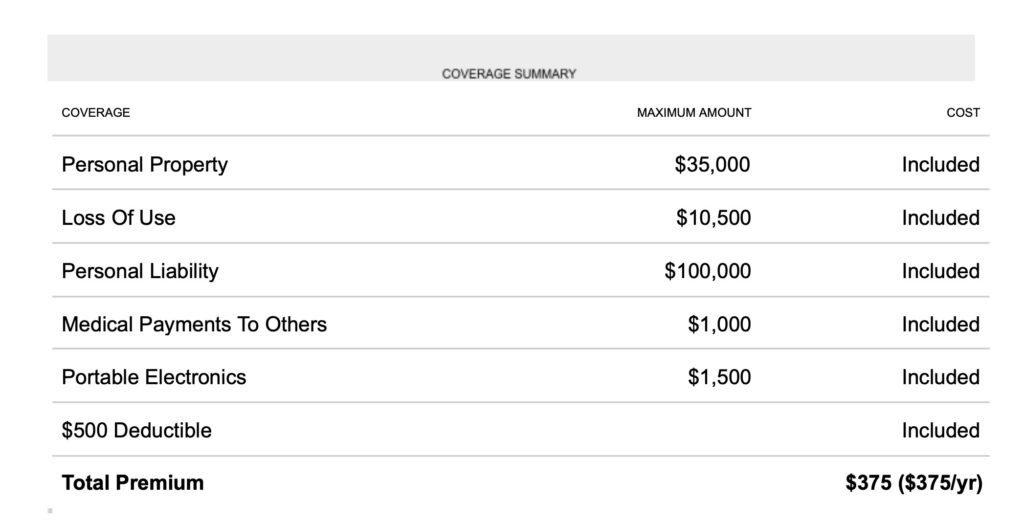1024x523 pixels.
Task: Select the Personal Property row label
Action: [x=145, y=165]
